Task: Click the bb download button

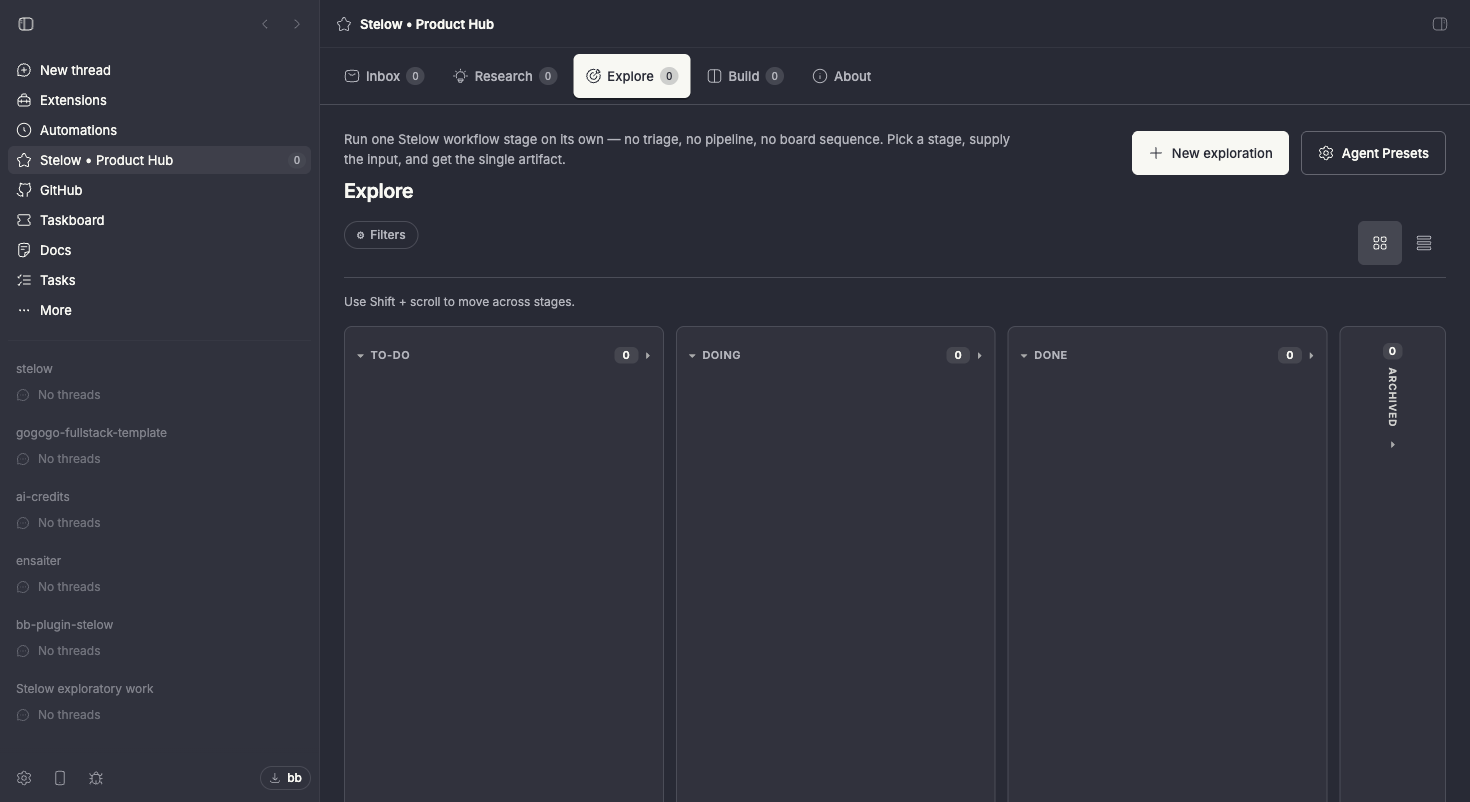Action: tap(285, 778)
